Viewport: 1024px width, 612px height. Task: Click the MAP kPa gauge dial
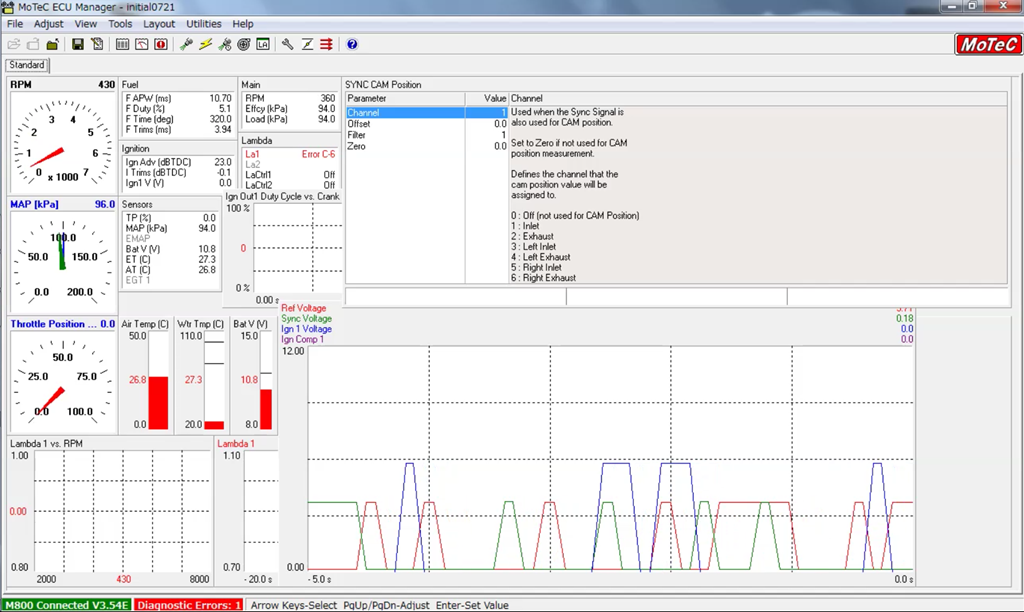click(63, 261)
